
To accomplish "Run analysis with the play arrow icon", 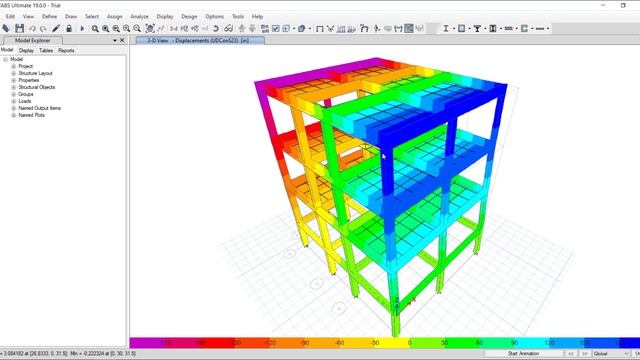I will pyautogui.click(x=82, y=29).
